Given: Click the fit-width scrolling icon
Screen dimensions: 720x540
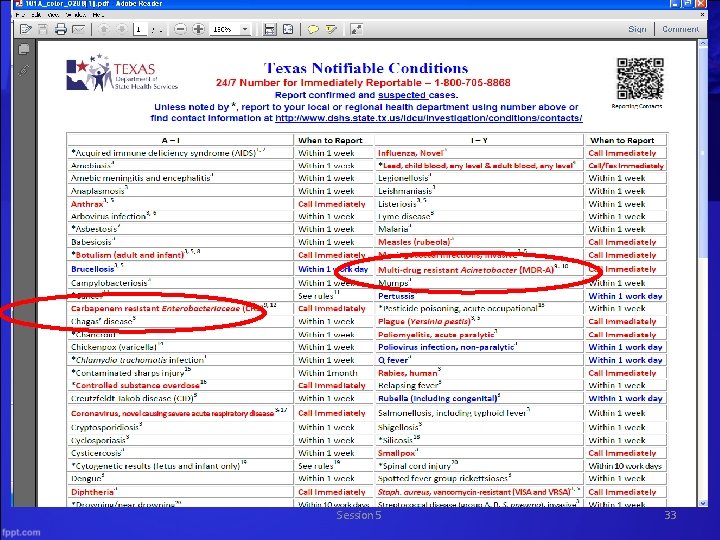Looking at the screenshot, I should [270, 29].
